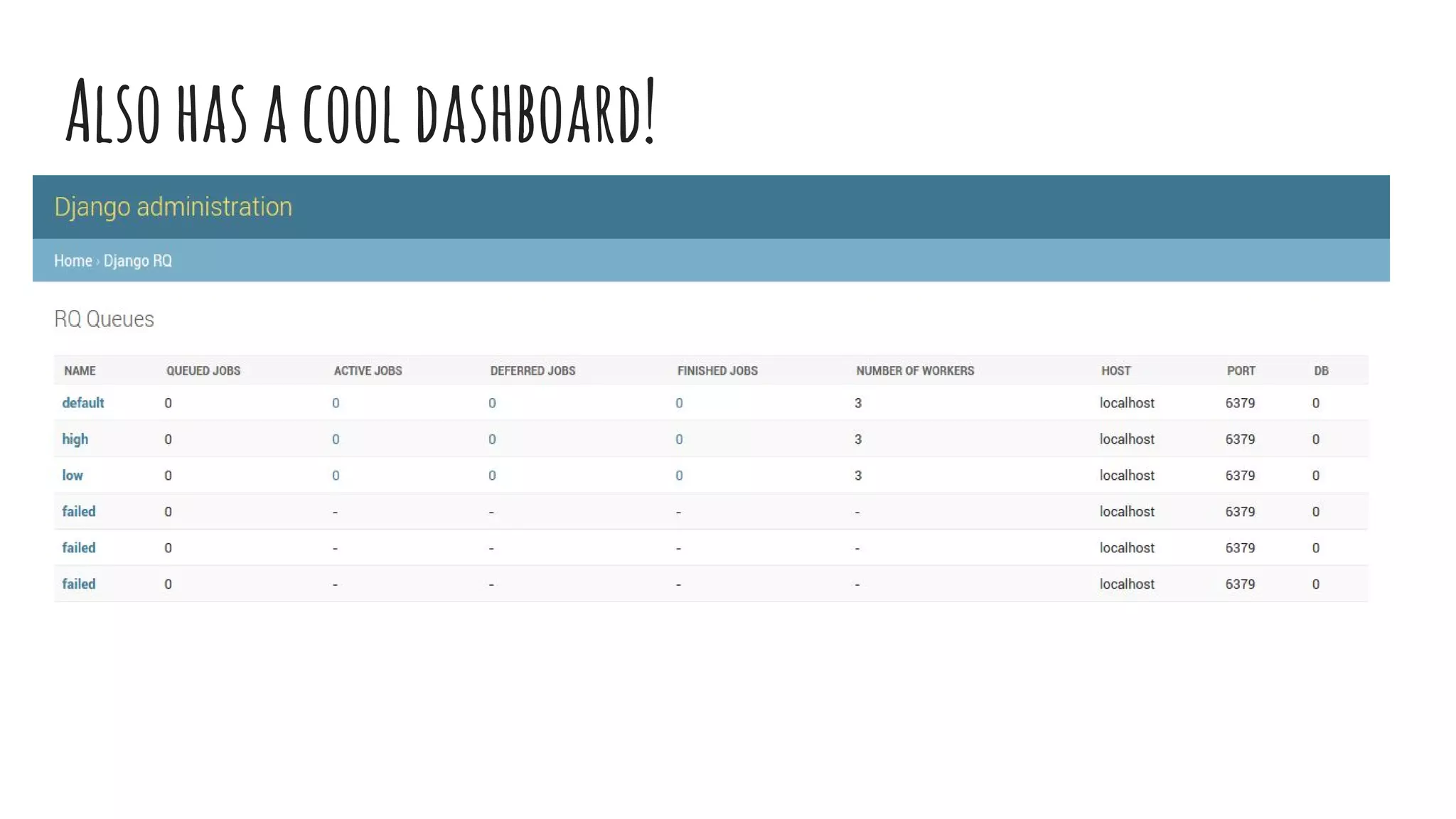Open the high queue link
Viewport: 1456px width, 819px height.
click(x=75, y=439)
